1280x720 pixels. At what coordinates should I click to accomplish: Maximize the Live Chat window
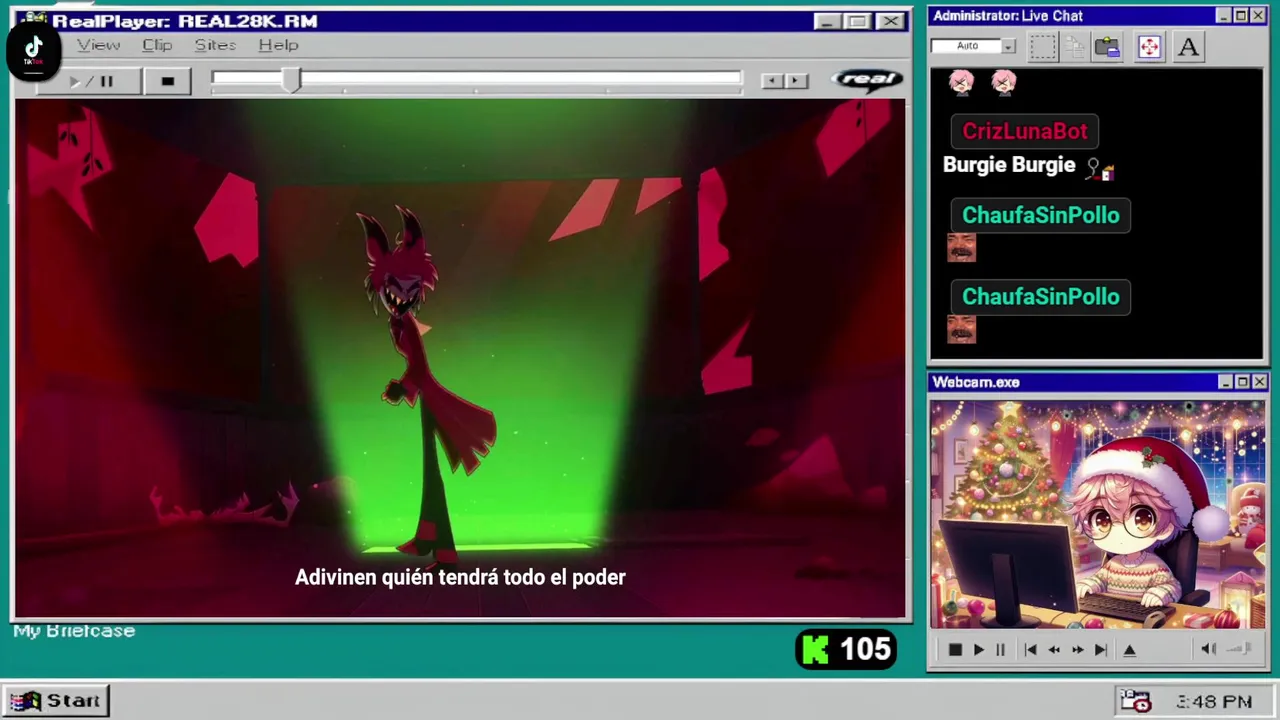1240,16
